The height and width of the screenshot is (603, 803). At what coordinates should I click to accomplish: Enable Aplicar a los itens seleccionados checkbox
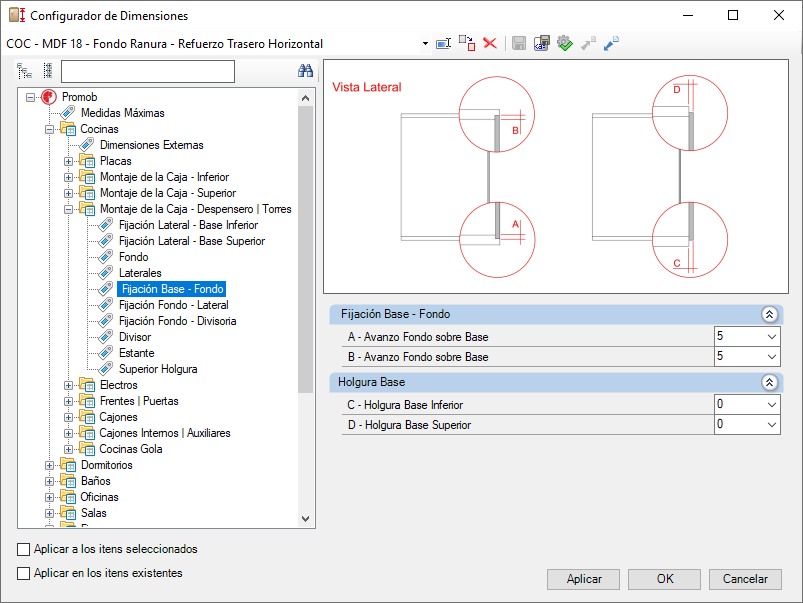(24, 549)
